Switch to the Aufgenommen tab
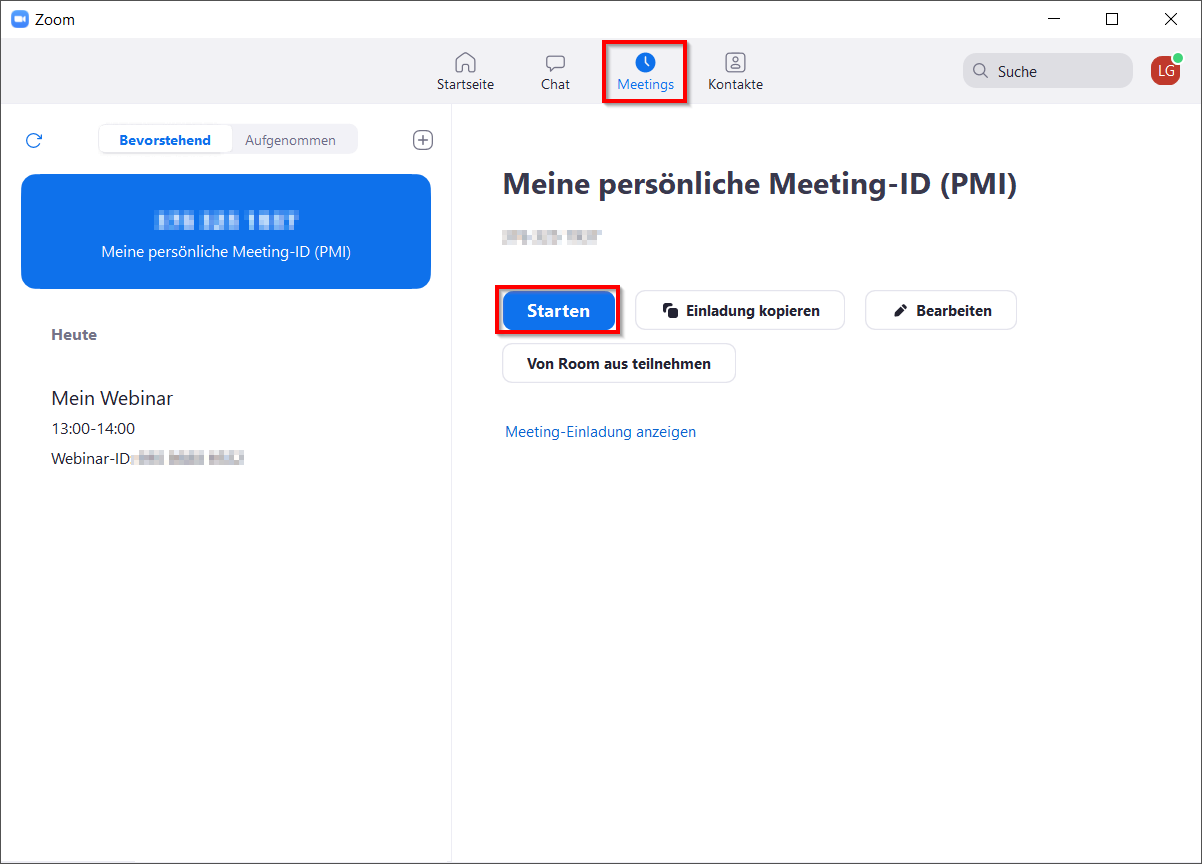Image resolution: width=1202 pixels, height=864 pixels. 290,140
